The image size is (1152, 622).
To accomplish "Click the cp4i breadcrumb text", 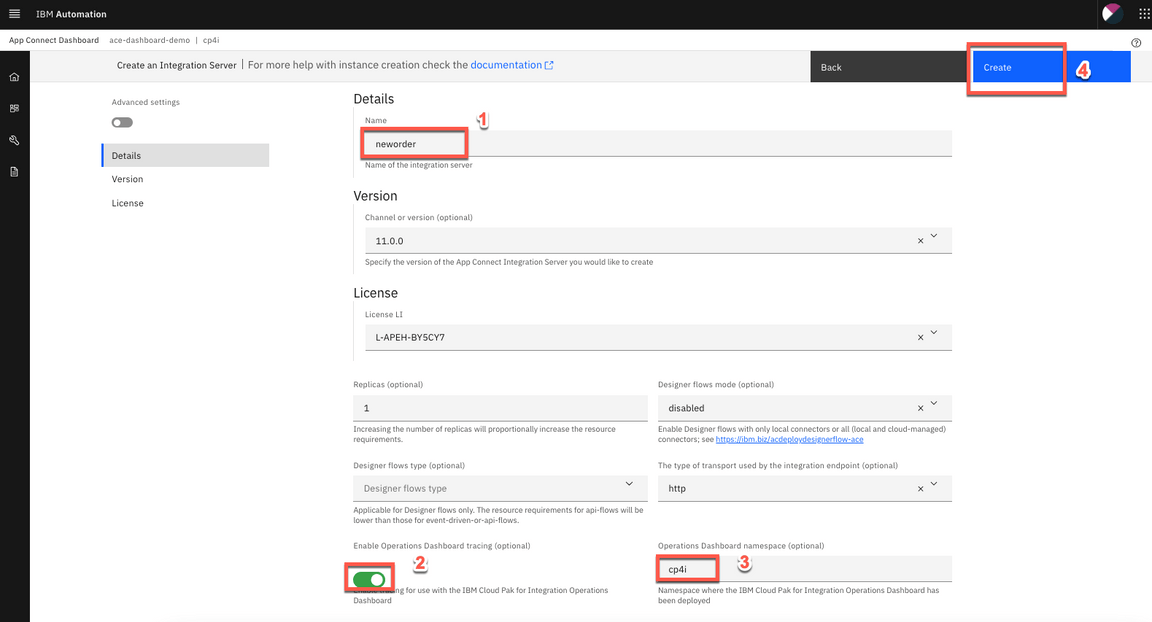I will pyautogui.click(x=211, y=40).
